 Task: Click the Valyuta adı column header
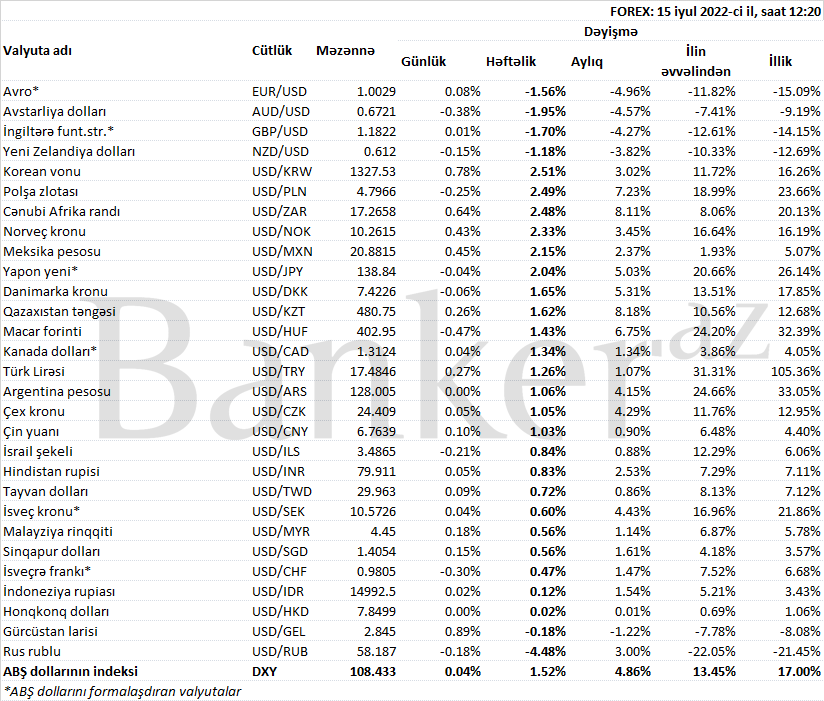38,50
